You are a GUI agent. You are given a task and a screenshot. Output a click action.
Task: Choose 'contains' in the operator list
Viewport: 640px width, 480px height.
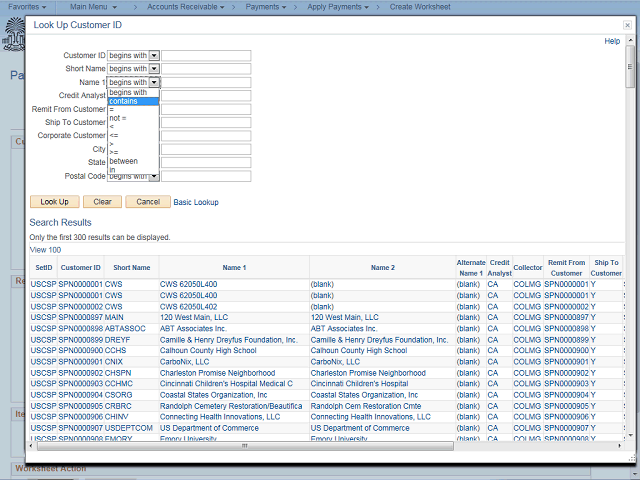pyautogui.click(x=133, y=101)
